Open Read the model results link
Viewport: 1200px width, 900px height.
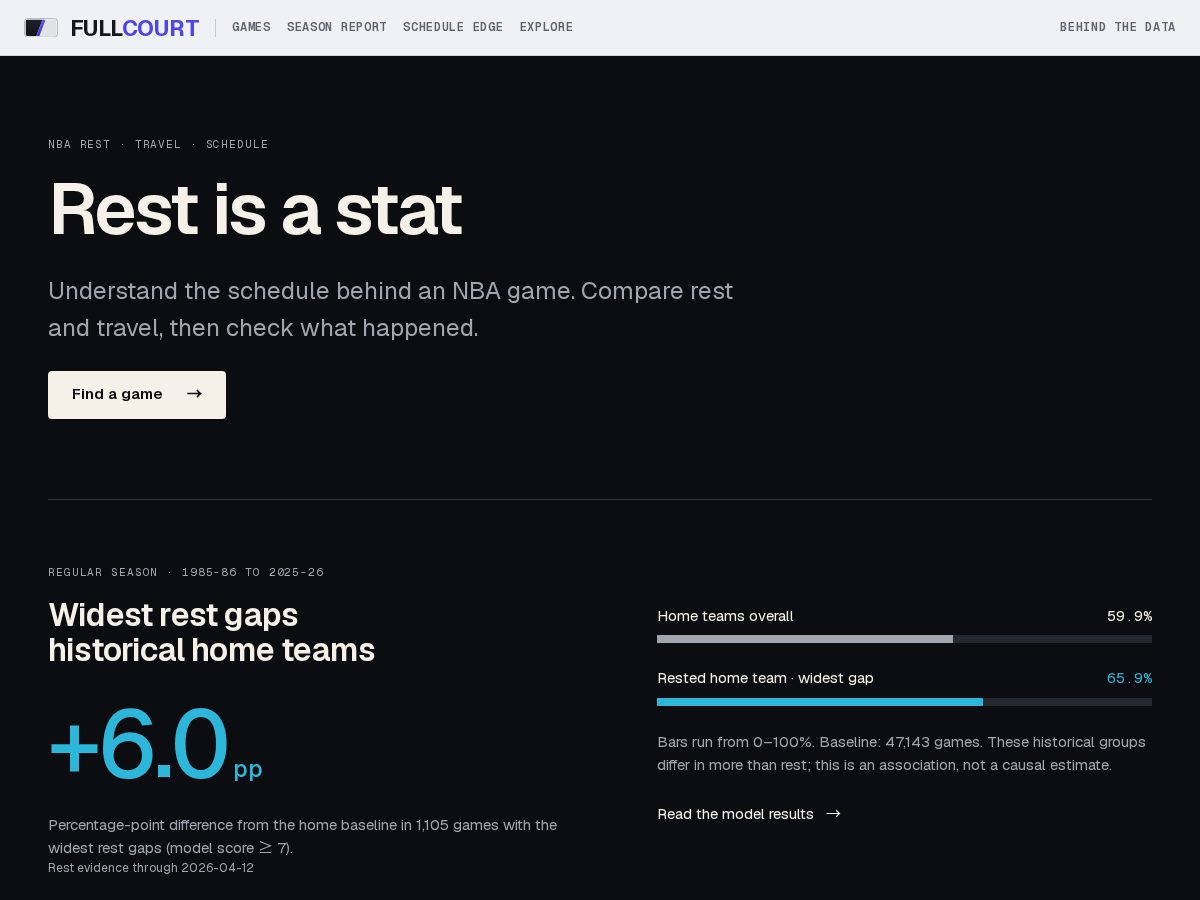pyautogui.click(x=749, y=814)
